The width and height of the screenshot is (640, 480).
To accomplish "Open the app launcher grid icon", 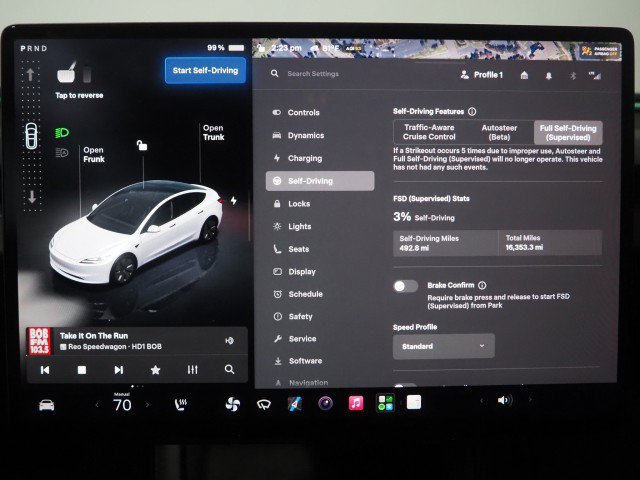I will (385, 403).
